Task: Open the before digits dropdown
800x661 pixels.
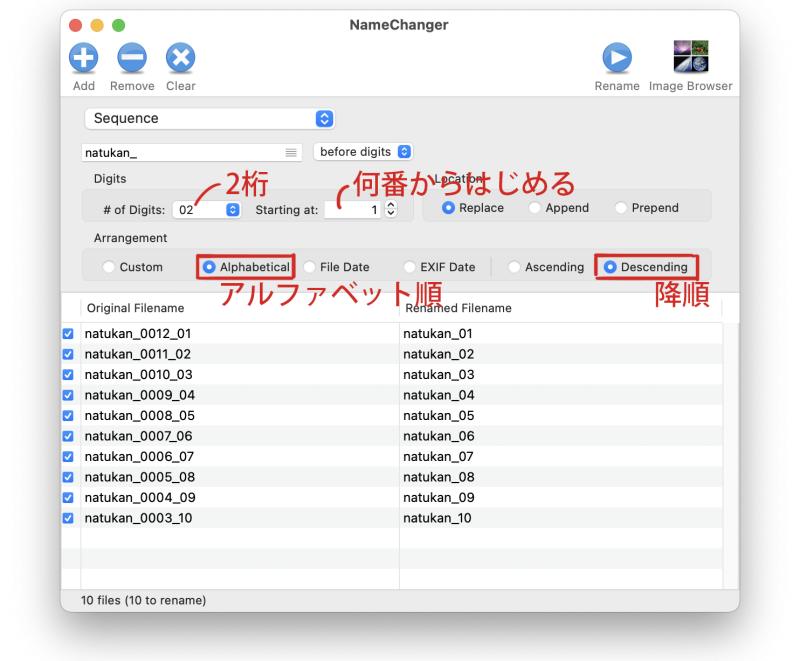Action: [x=363, y=152]
